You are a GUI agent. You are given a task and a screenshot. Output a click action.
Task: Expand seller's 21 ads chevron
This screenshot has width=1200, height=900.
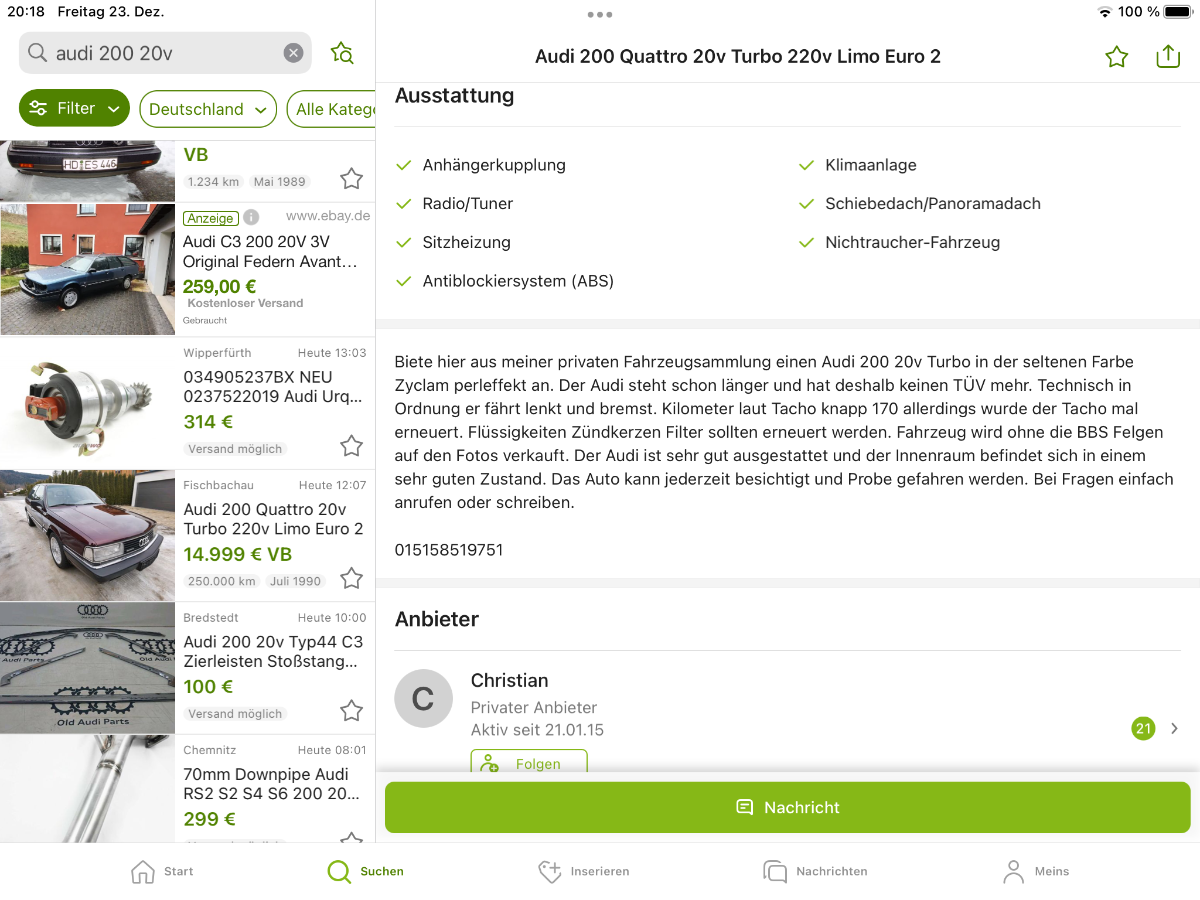(x=1174, y=728)
